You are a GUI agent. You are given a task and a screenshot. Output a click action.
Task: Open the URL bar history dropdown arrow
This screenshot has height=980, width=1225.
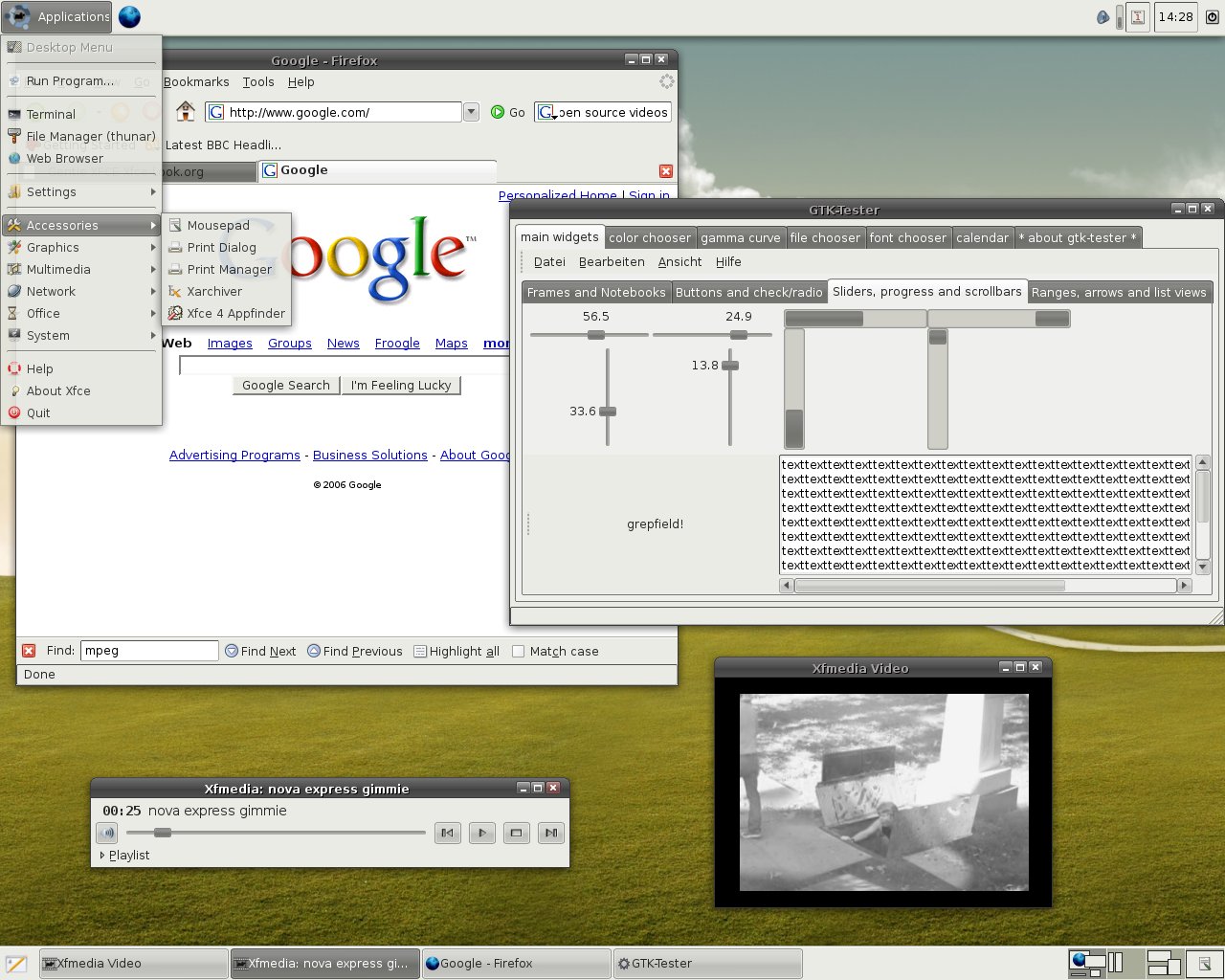(471, 112)
